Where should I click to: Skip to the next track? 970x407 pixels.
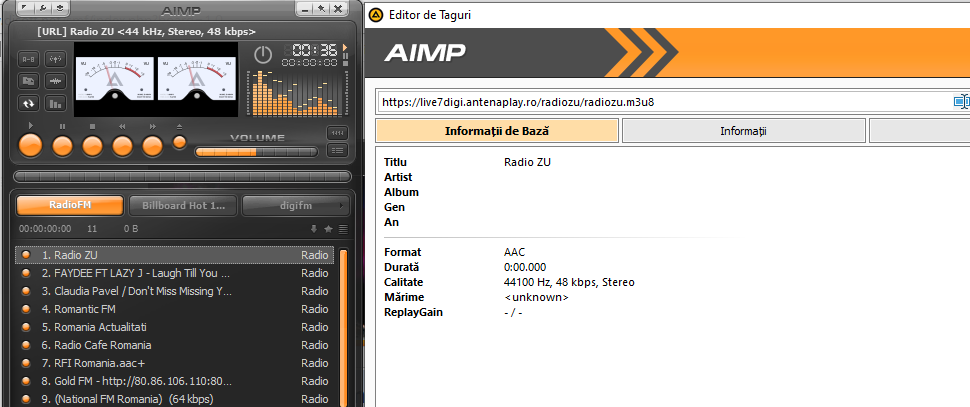tap(152, 146)
